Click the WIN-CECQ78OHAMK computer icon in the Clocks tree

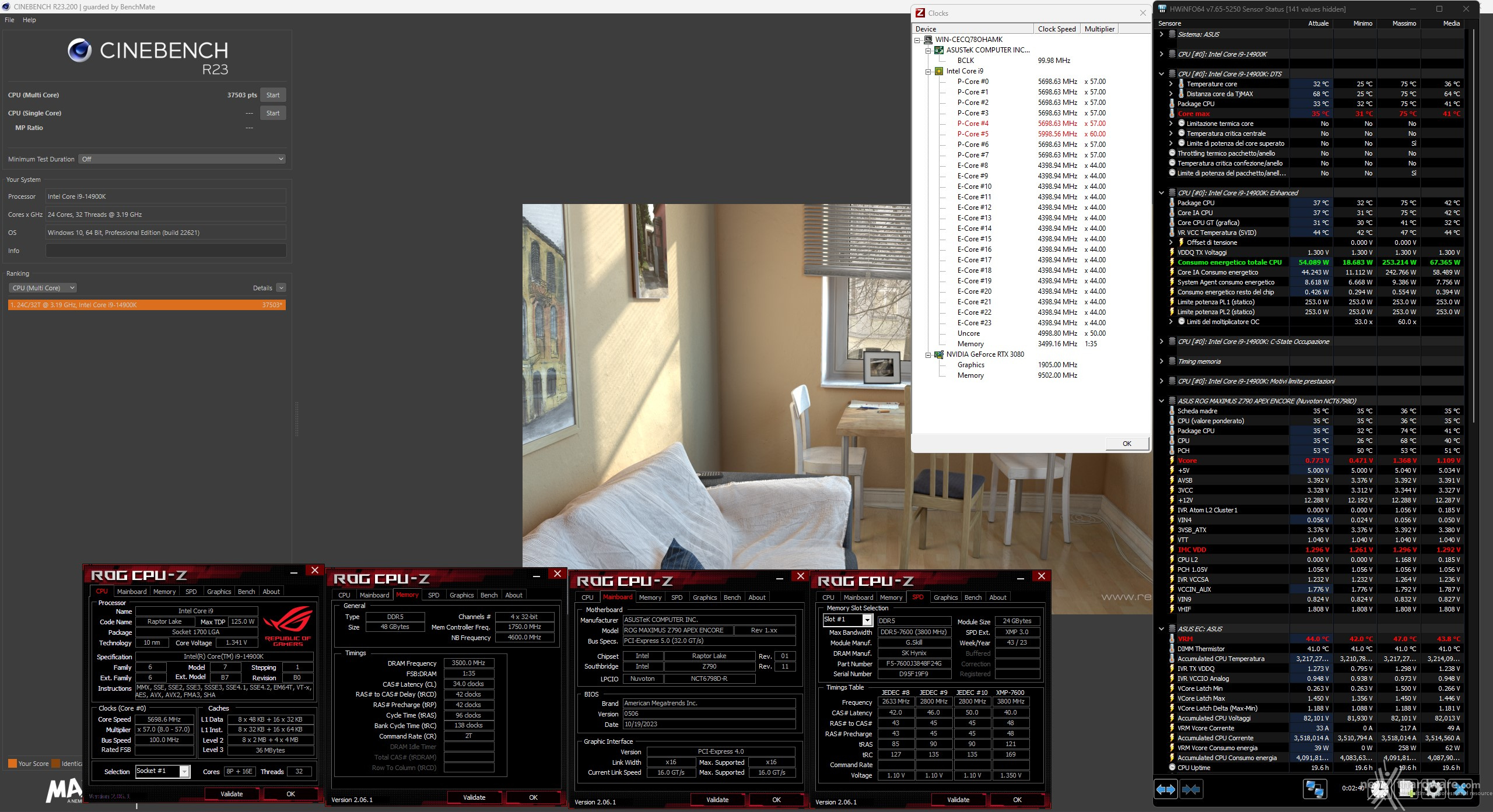(928, 40)
